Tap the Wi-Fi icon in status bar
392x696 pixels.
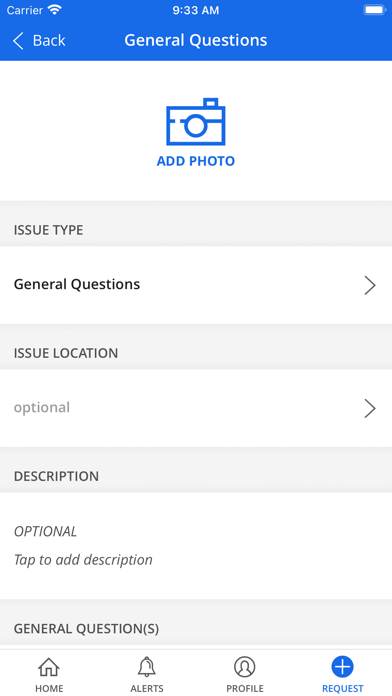55,10
